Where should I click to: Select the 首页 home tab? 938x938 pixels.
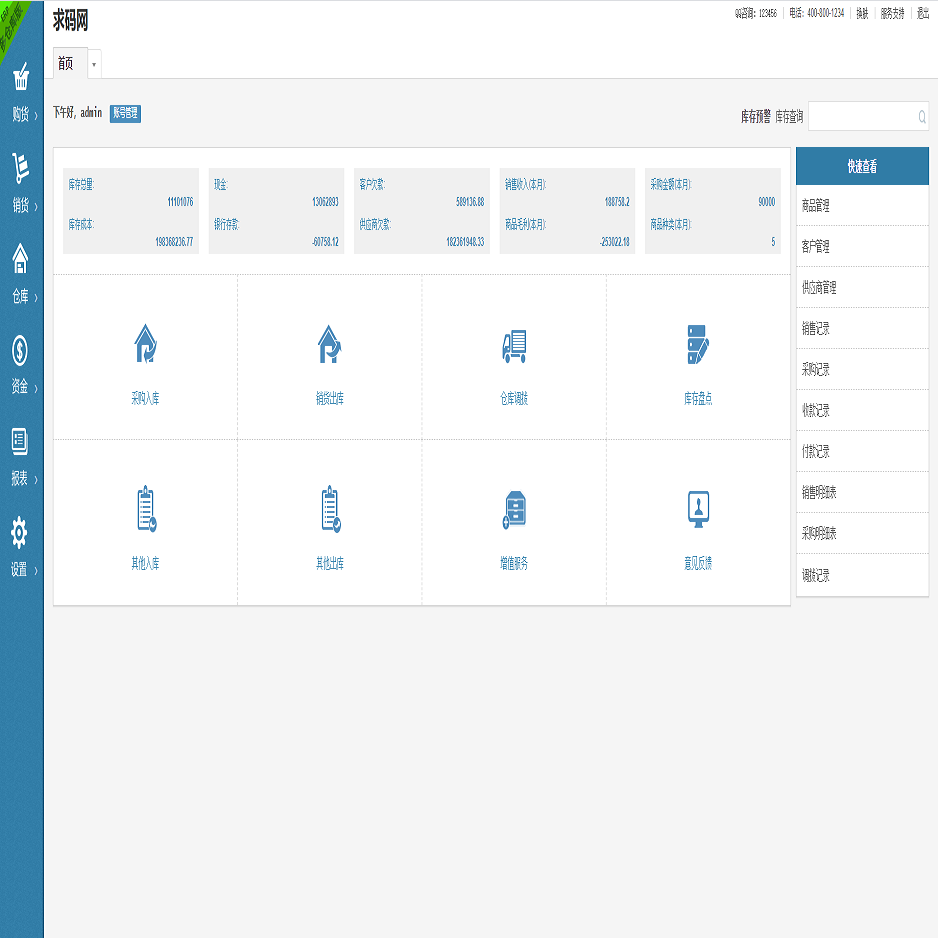coord(66,64)
